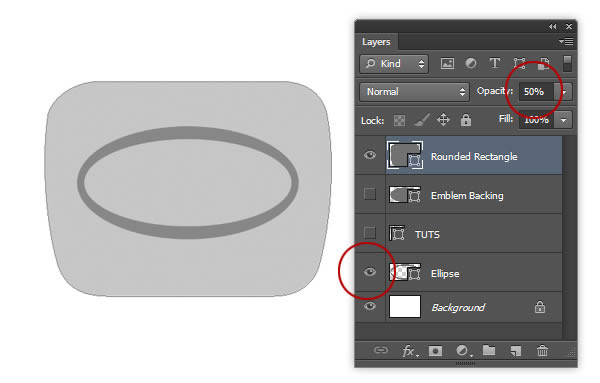This screenshot has height=383, width=600.
Task: Select the TUTS layer thumbnail
Action: 397,233
